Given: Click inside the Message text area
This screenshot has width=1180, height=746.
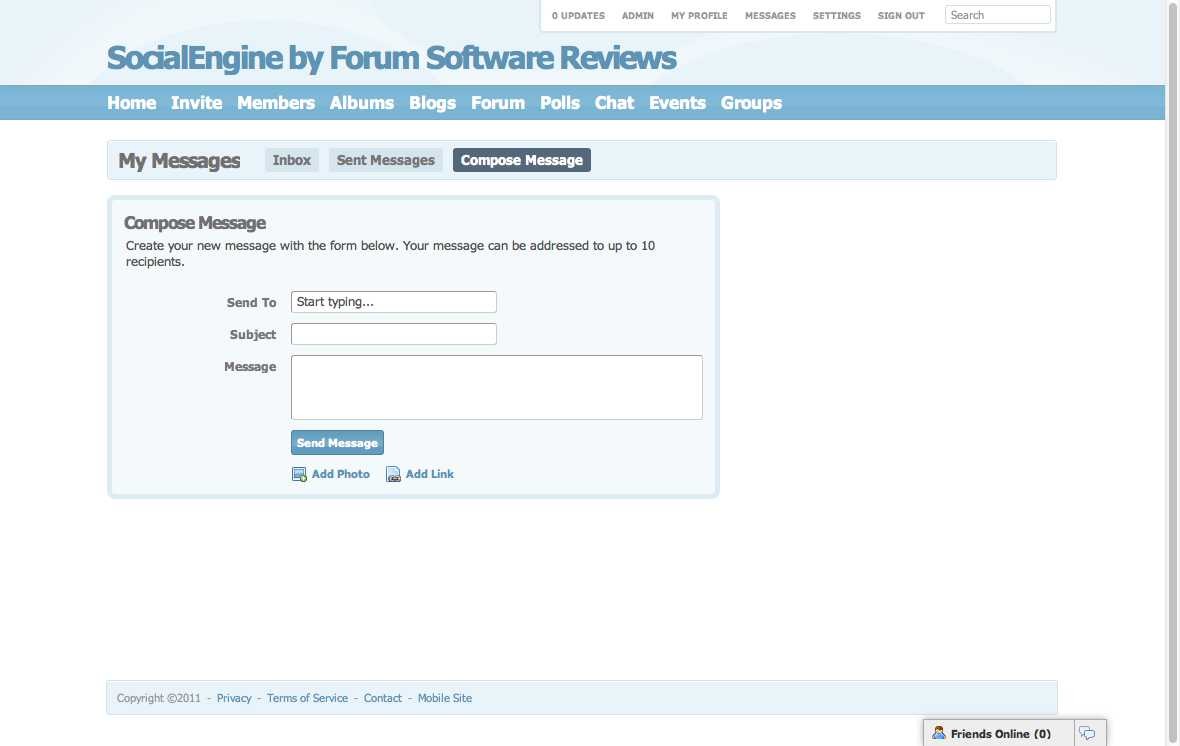Looking at the screenshot, I should click(497, 388).
